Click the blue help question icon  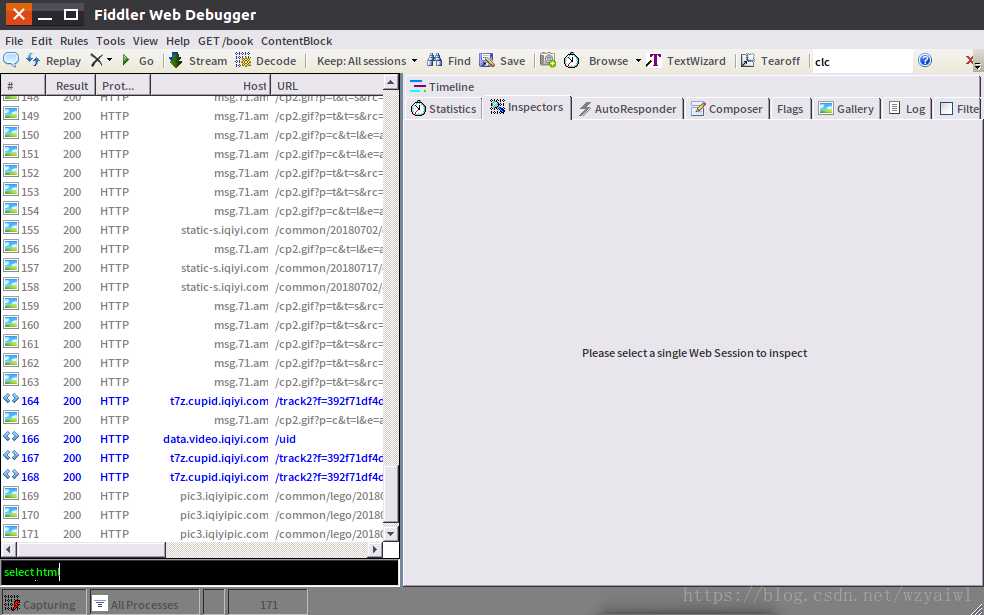click(925, 60)
